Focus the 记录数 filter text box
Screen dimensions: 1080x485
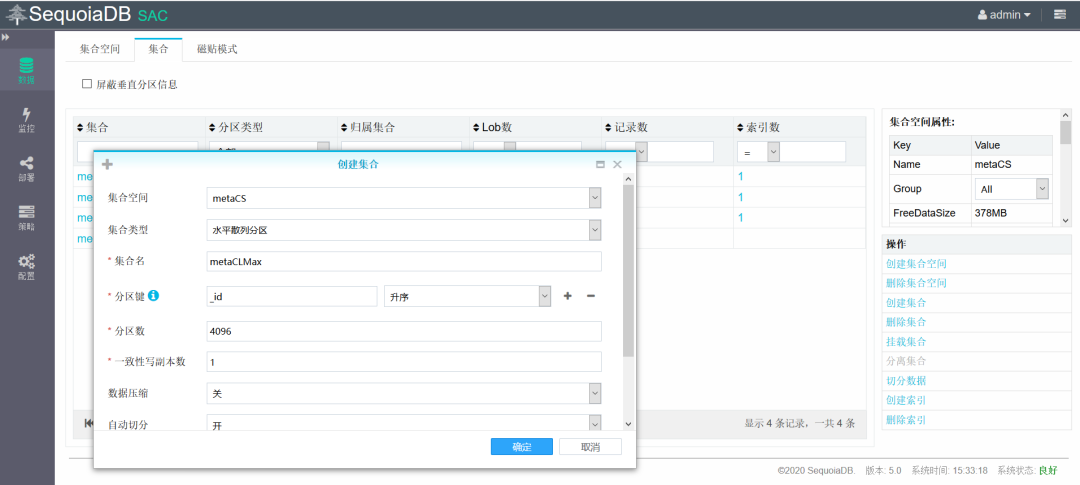click(681, 152)
